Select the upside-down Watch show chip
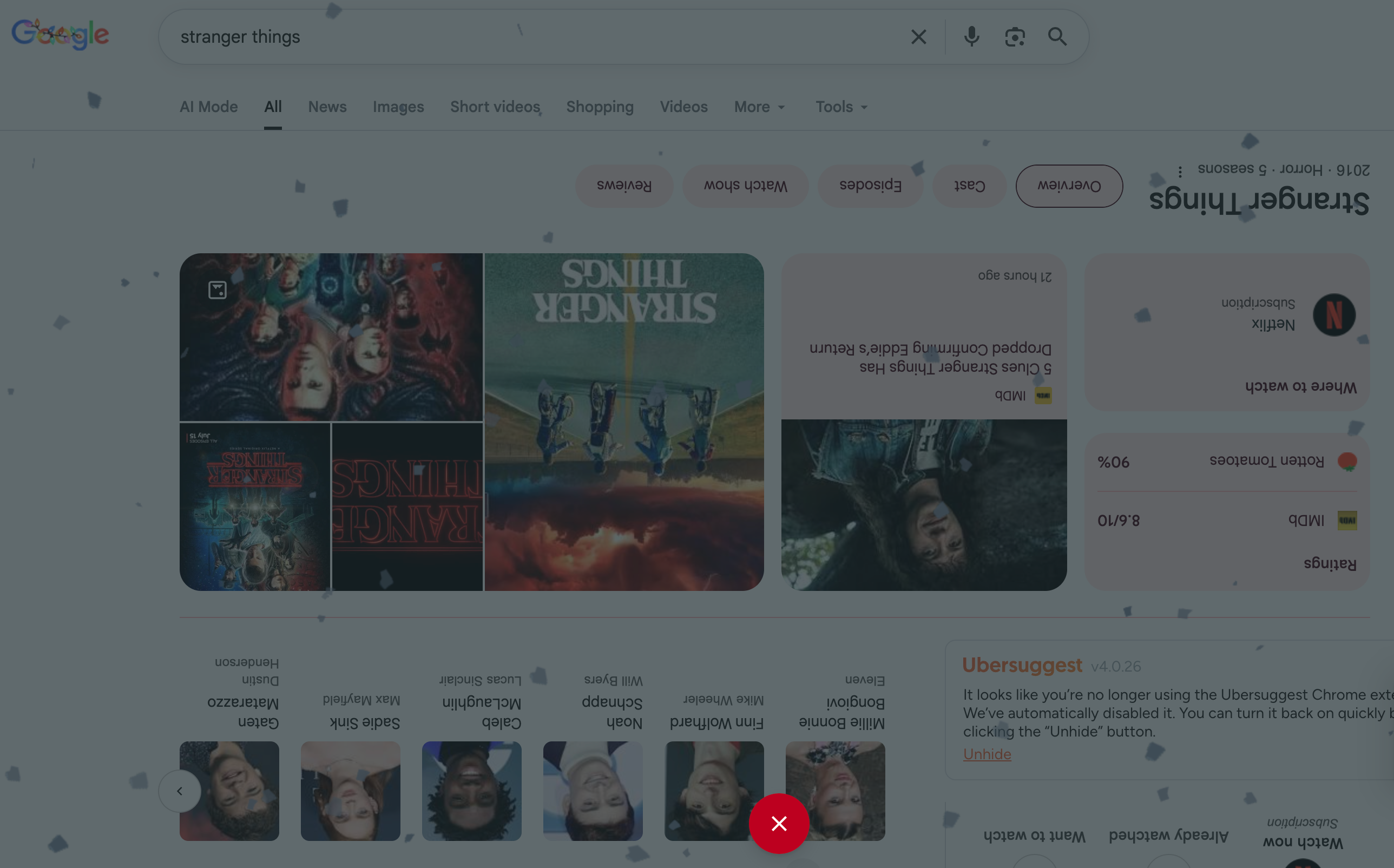 pyautogui.click(x=745, y=186)
